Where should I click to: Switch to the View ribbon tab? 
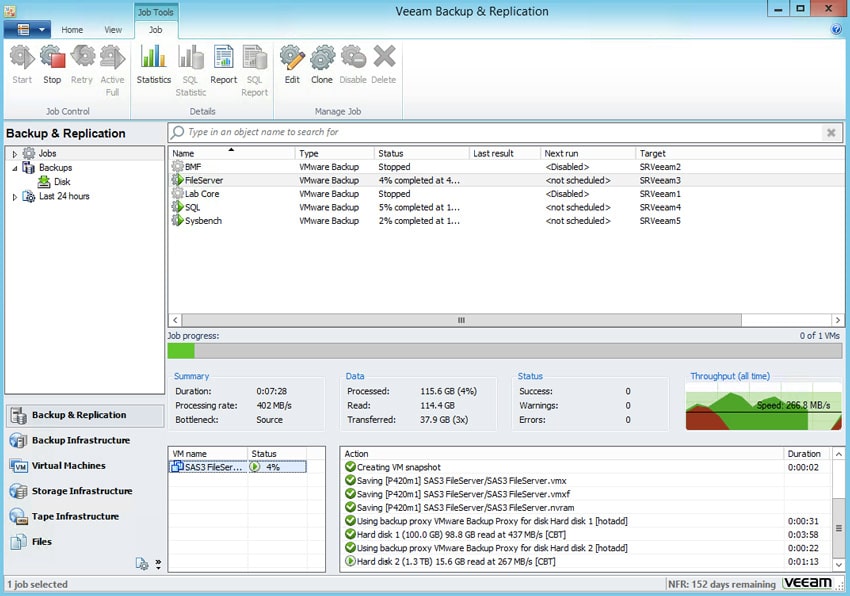[113, 30]
